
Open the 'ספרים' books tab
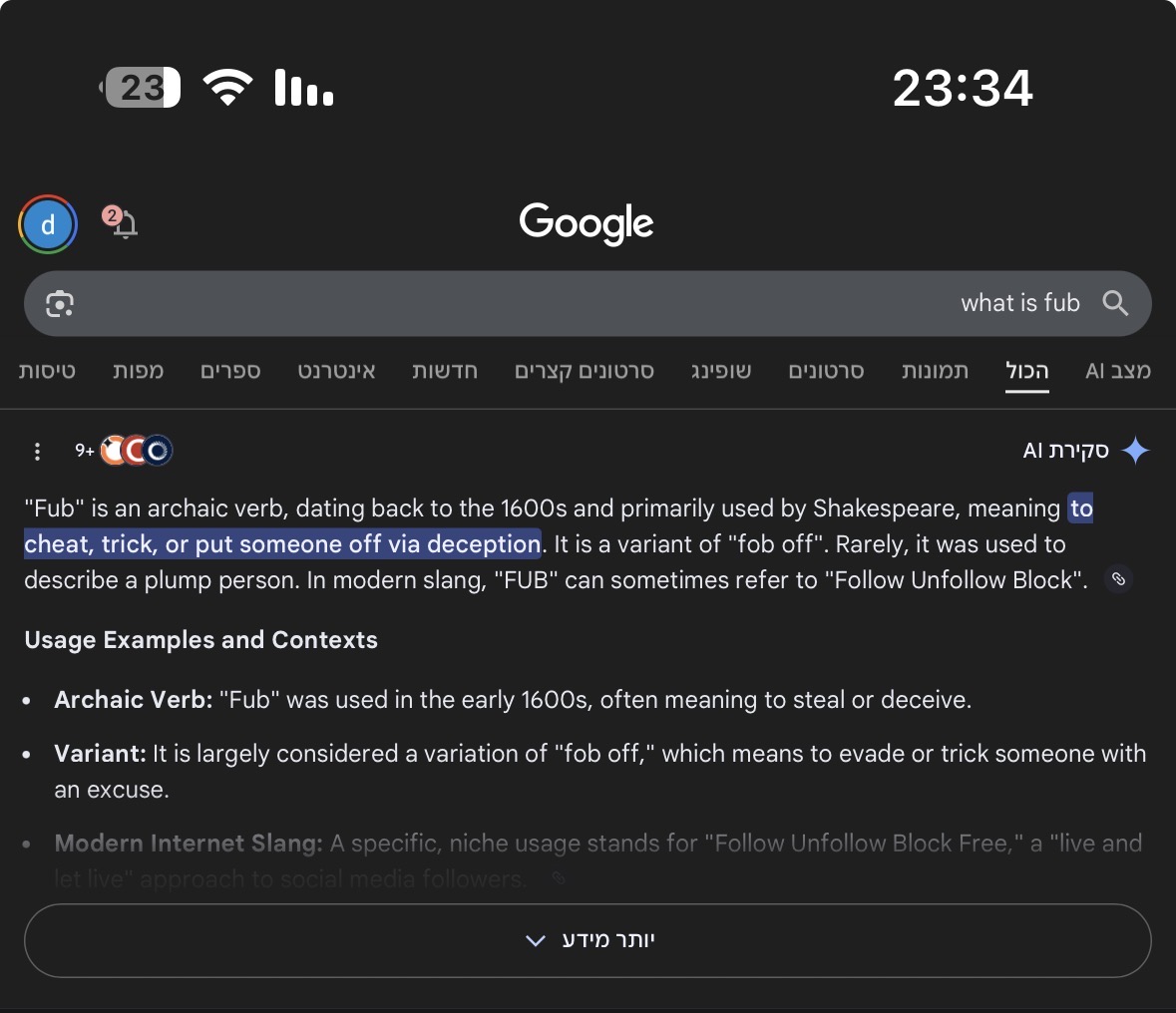click(x=230, y=371)
